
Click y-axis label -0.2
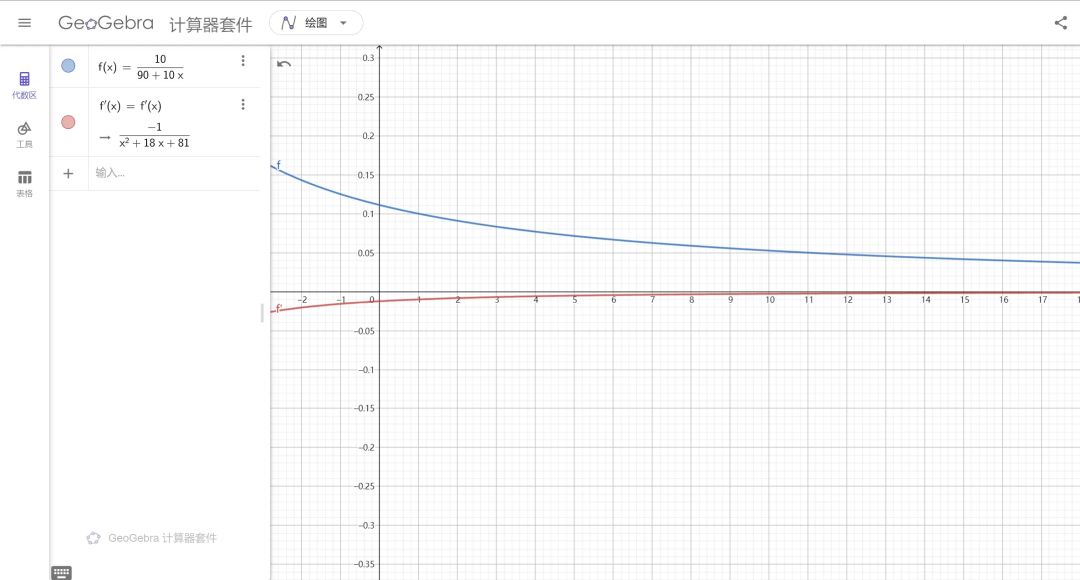coord(366,447)
